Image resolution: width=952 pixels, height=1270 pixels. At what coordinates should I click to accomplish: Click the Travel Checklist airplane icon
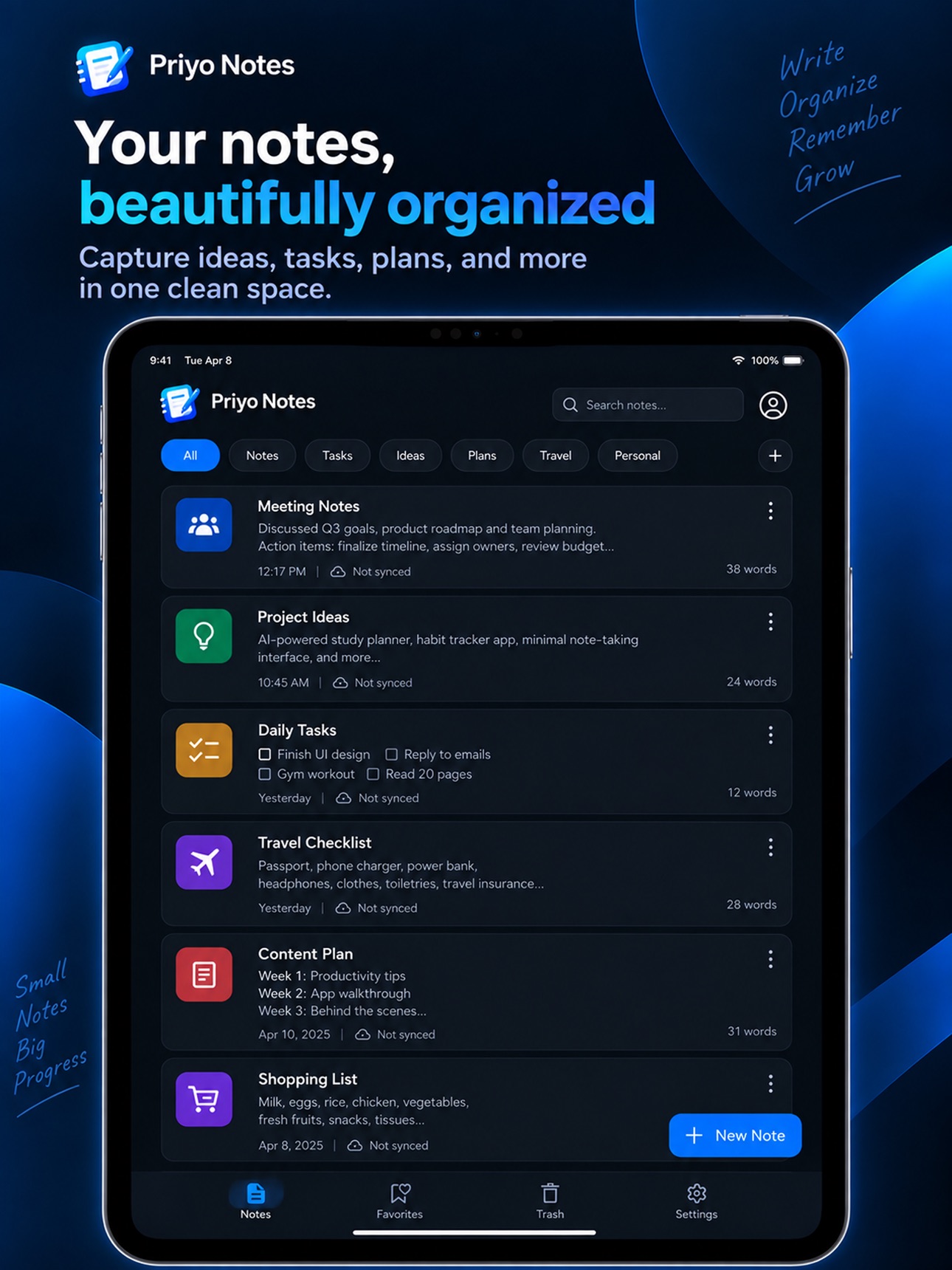[204, 862]
